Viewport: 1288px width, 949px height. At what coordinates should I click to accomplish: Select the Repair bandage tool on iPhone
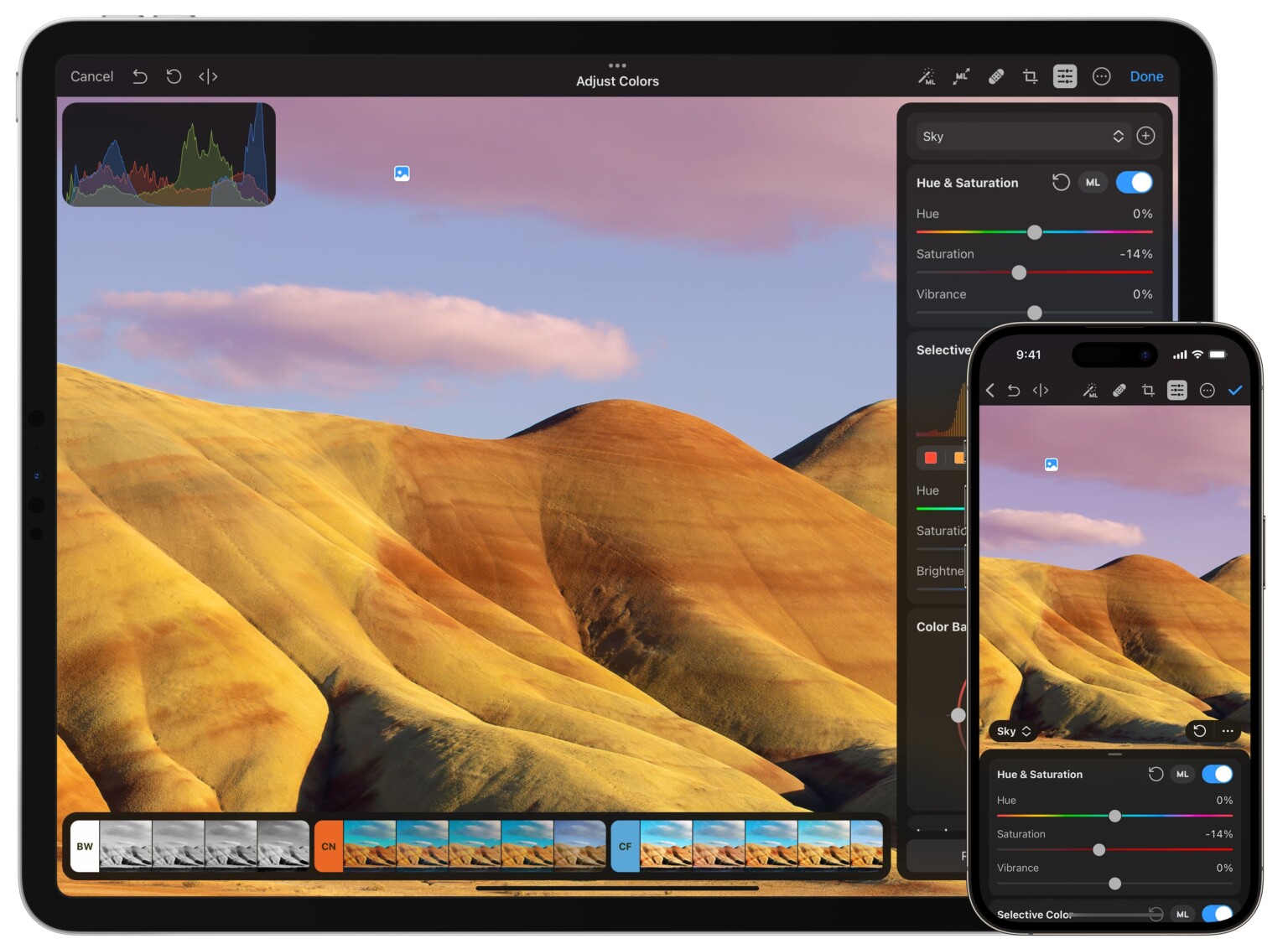(1119, 390)
